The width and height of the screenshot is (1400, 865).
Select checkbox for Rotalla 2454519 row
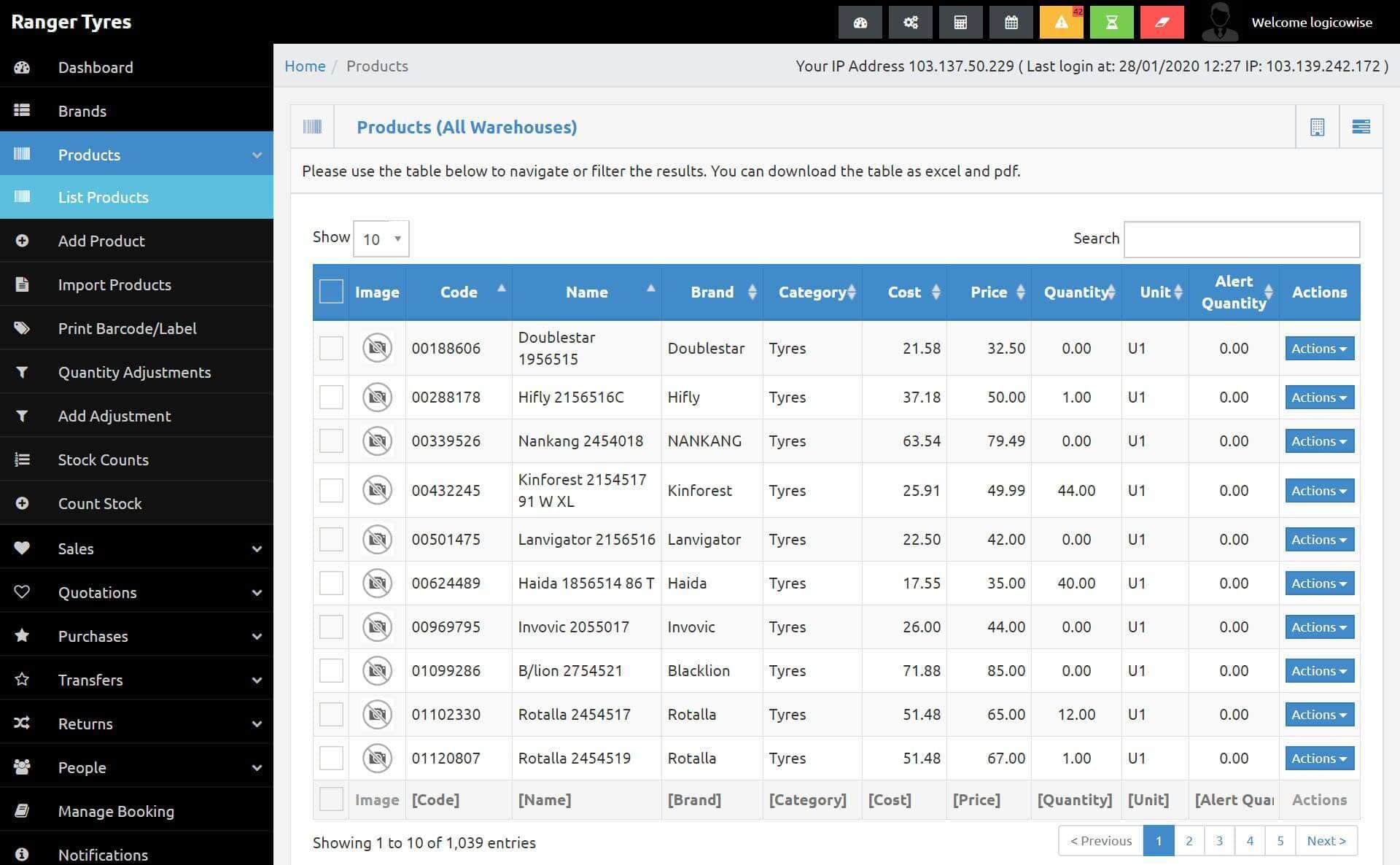[x=331, y=758]
